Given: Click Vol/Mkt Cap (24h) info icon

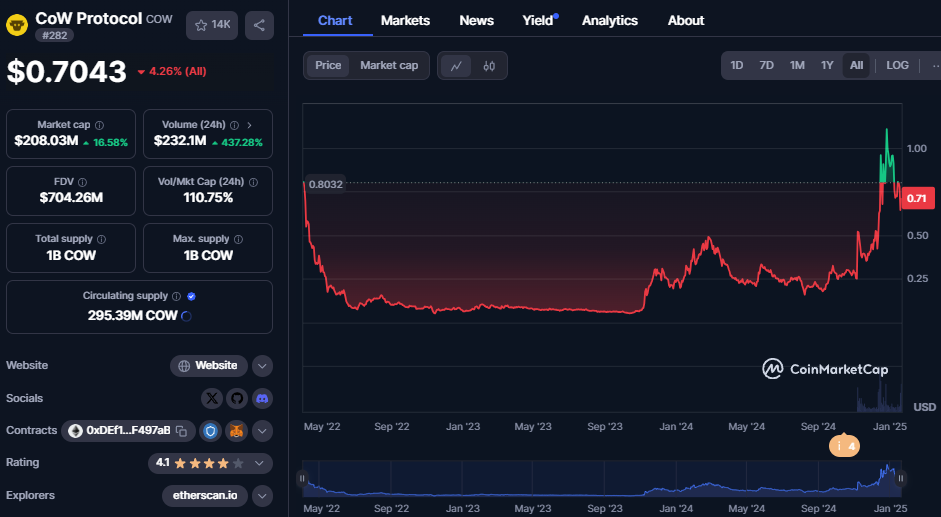Looking at the screenshot, I should (x=253, y=182).
